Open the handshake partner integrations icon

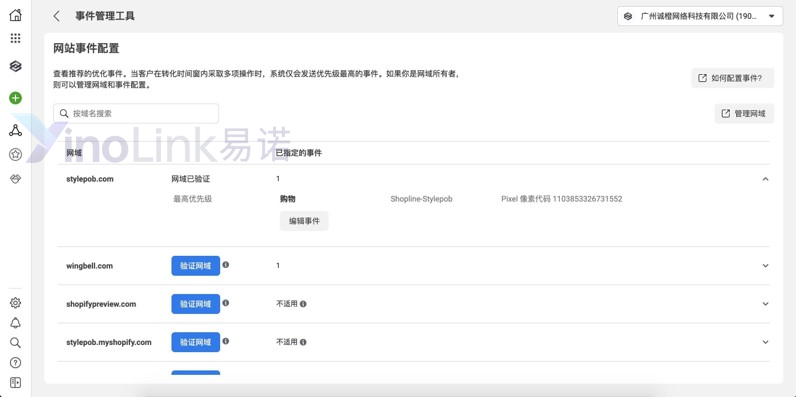[15, 179]
